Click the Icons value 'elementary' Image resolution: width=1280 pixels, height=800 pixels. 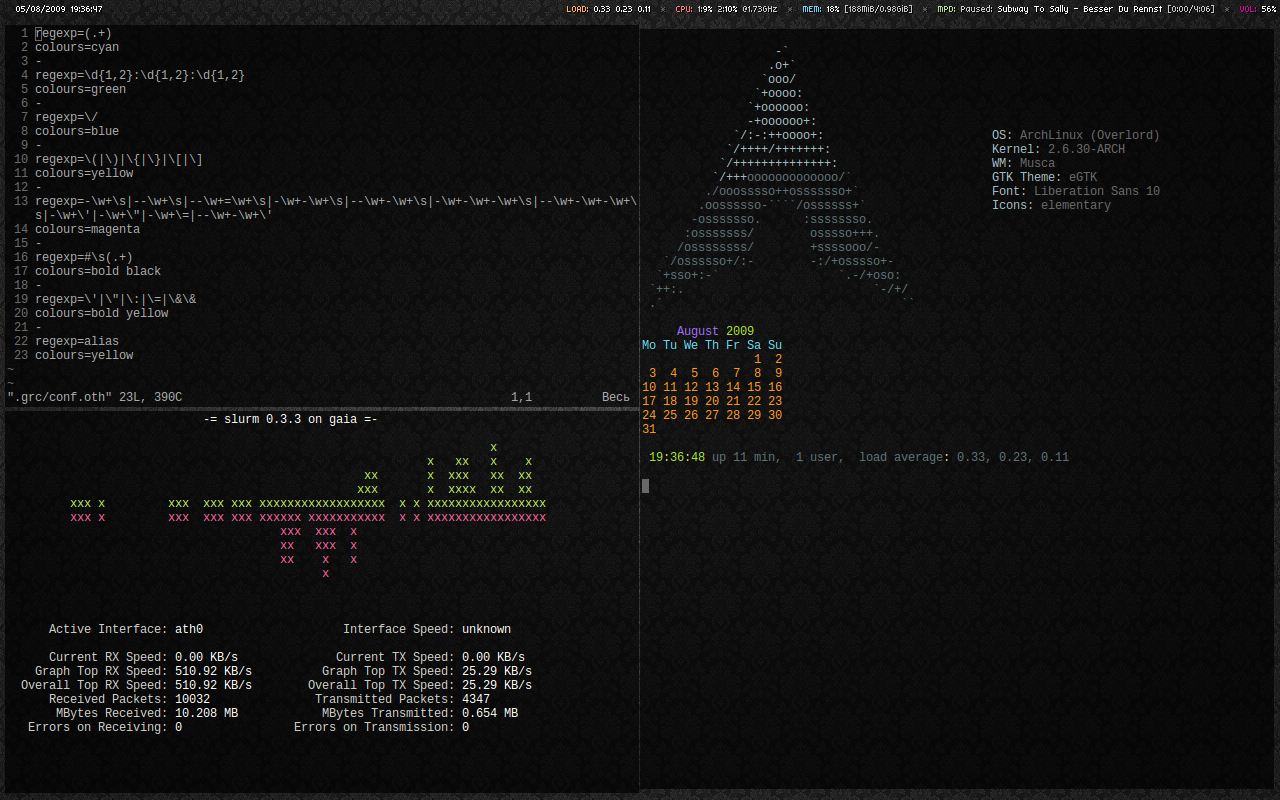tap(1076, 205)
